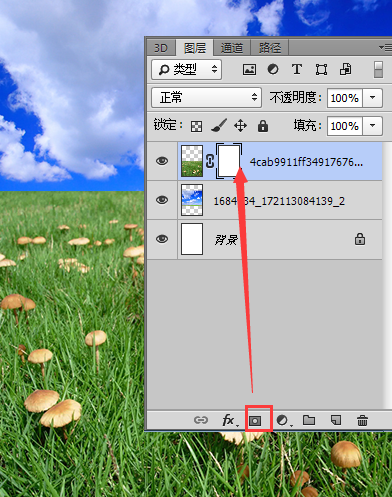
Task: Lock all padlock icon
Action: pyautogui.click(x=263, y=126)
